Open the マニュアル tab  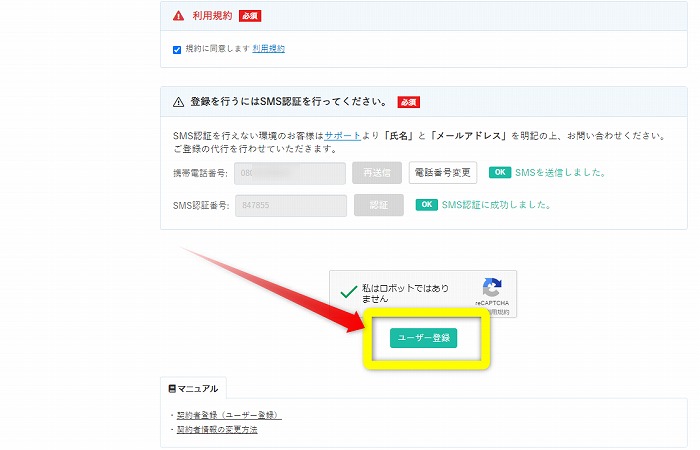(193, 388)
